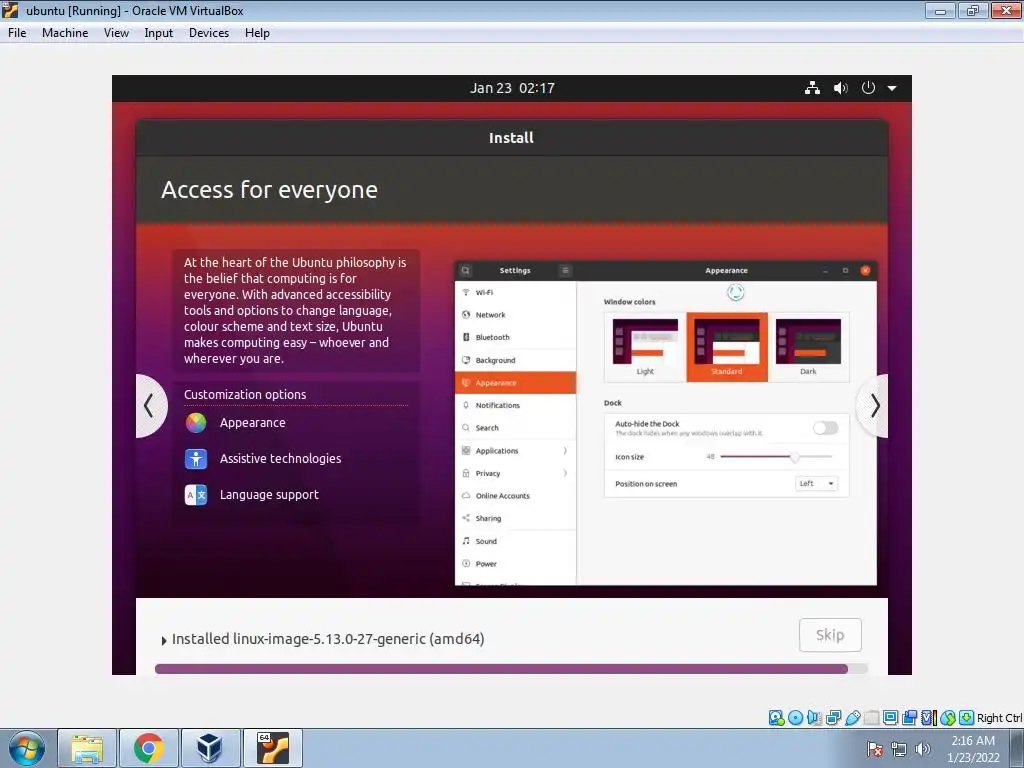Open the Position on screen Left dropdown
The width and height of the screenshot is (1024, 768).
(x=816, y=483)
